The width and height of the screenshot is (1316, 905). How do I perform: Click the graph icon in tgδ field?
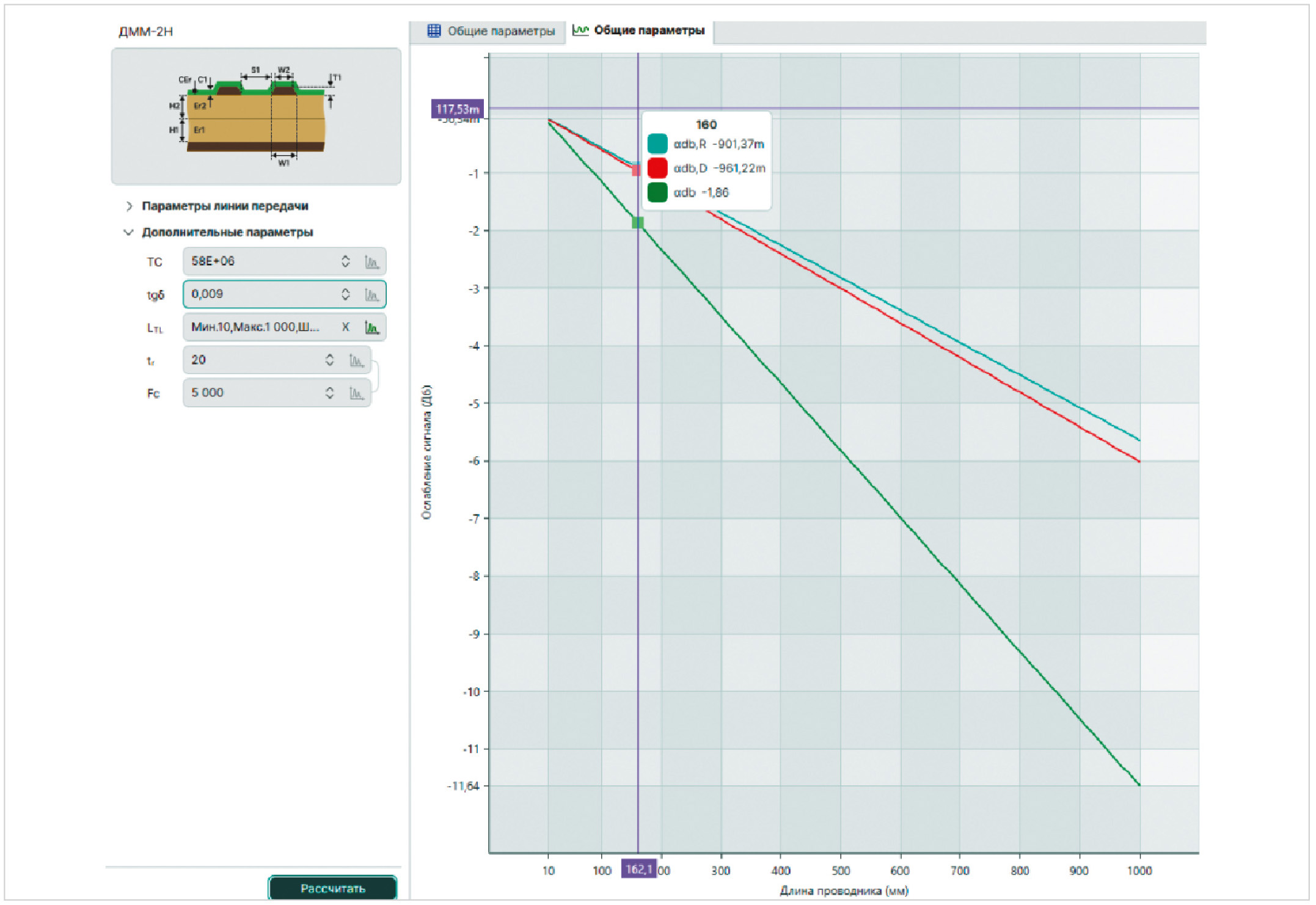[371, 295]
